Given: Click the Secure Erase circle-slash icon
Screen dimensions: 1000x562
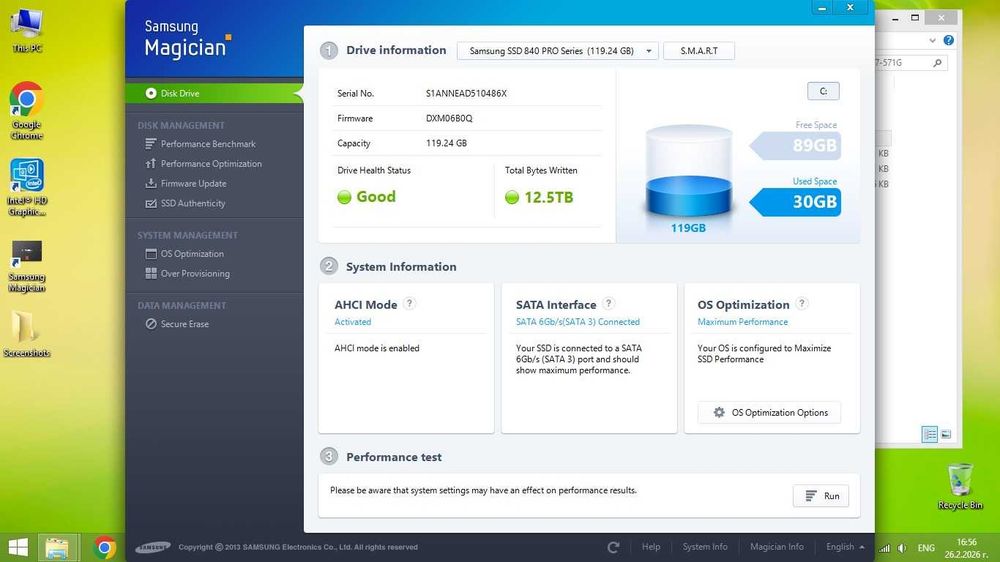Looking at the screenshot, I should [151, 324].
